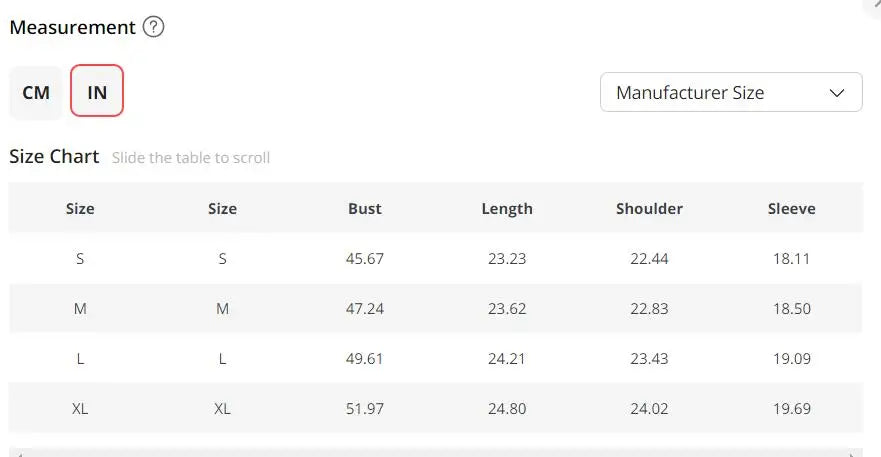
Task: Click the 'Slide the table to scroll' hint
Action: point(191,158)
